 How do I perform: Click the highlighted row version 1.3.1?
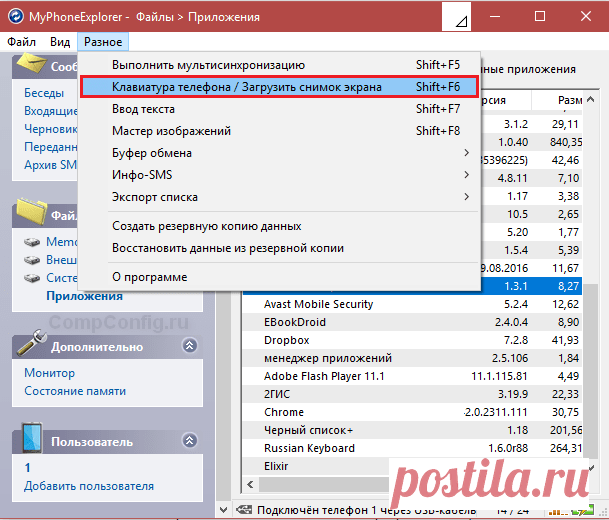[516, 286]
